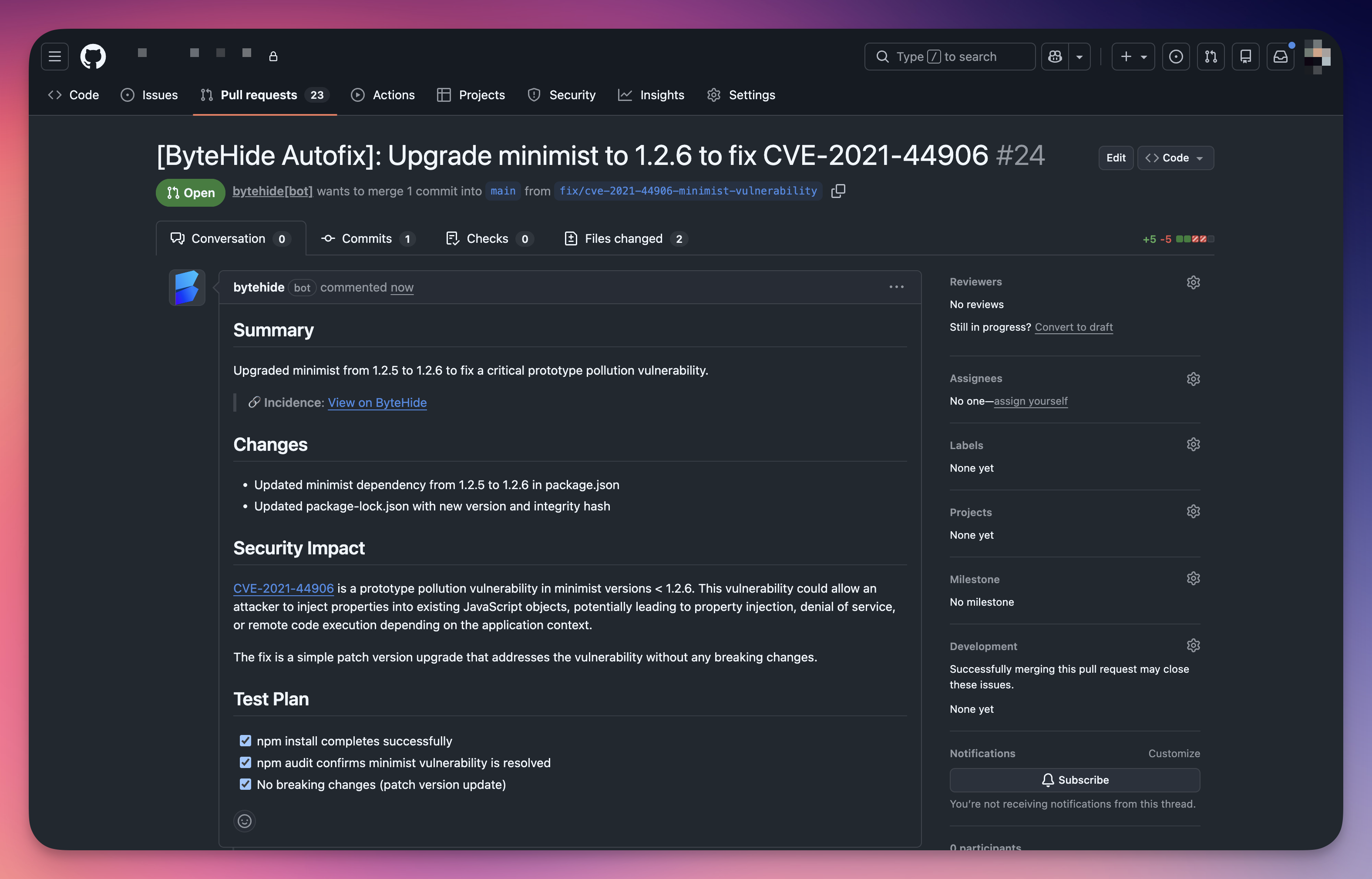Open the emoji reaction picker on the comment
This screenshot has height=879, width=1372.
pyautogui.click(x=244, y=821)
